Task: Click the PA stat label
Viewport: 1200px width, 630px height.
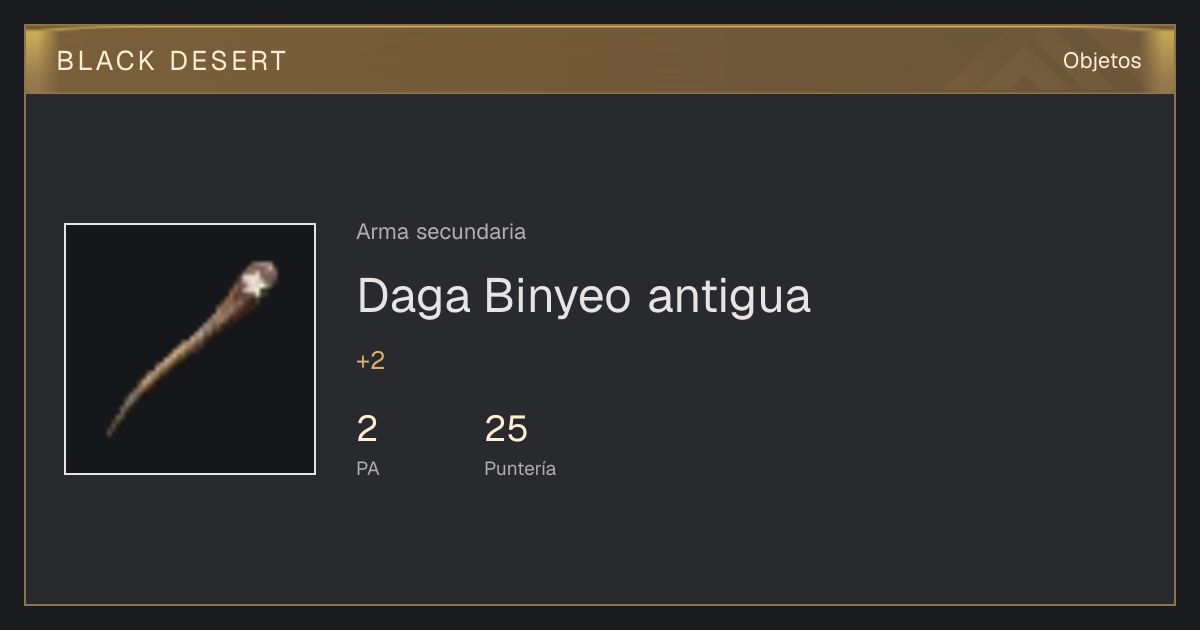Action: point(368,468)
